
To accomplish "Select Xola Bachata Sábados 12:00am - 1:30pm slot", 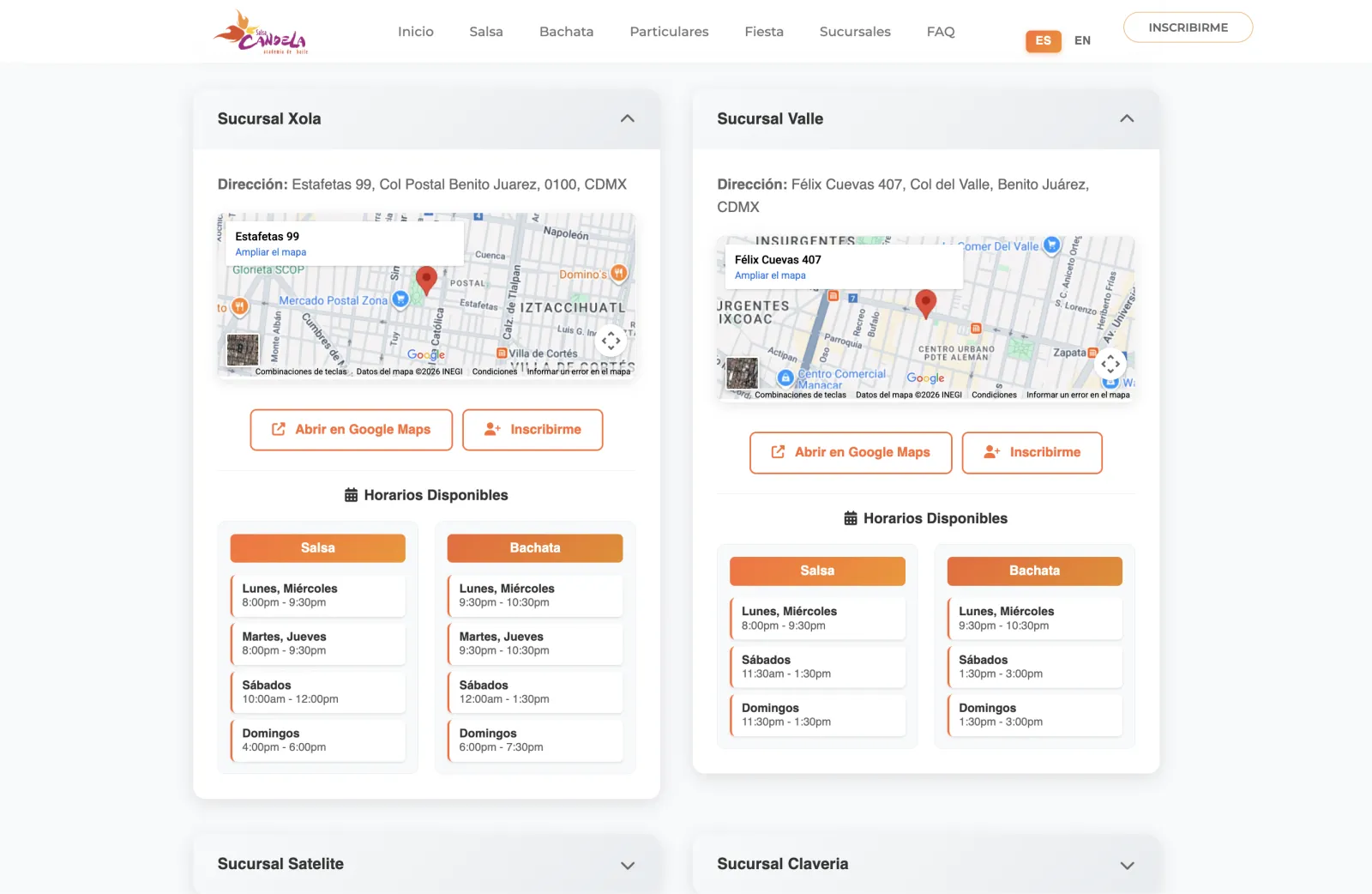I will tap(535, 692).
